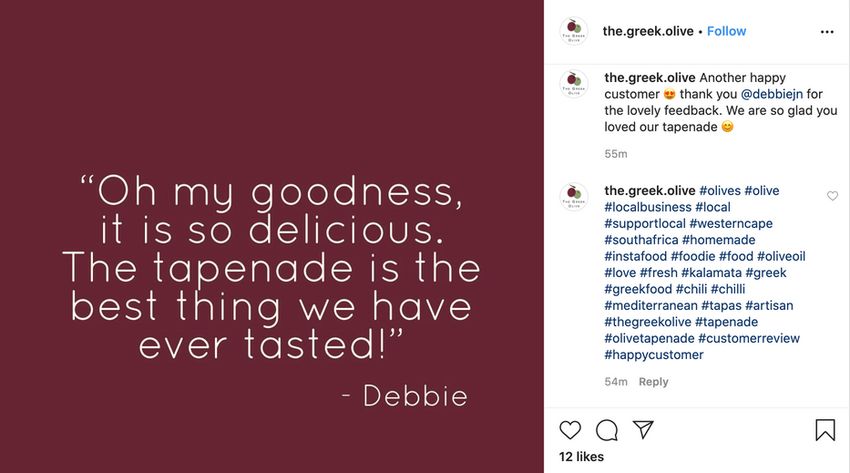Follow the.greek.olive account
The height and width of the screenshot is (473, 850).
pyautogui.click(x=726, y=31)
